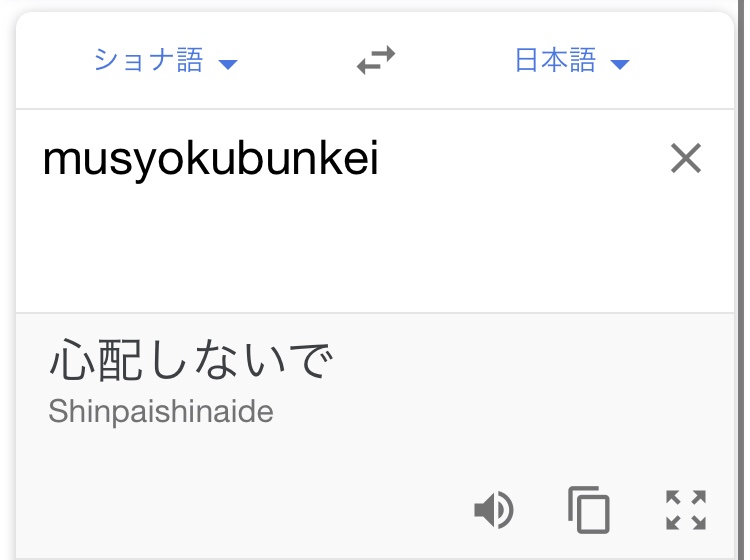This screenshot has height=560, width=750.
Task: Focus the blank area below musyokubunkei
Action: [x=375, y=249]
